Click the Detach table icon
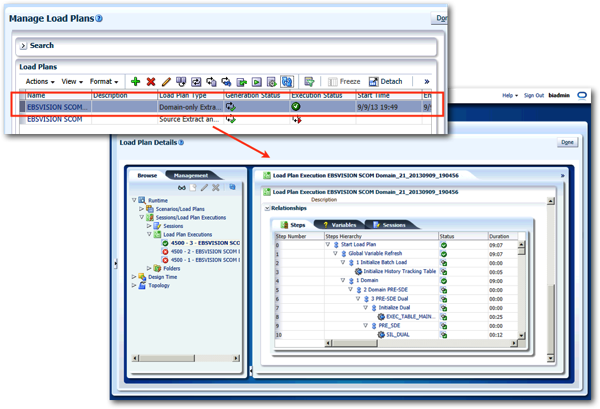 click(x=373, y=81)
